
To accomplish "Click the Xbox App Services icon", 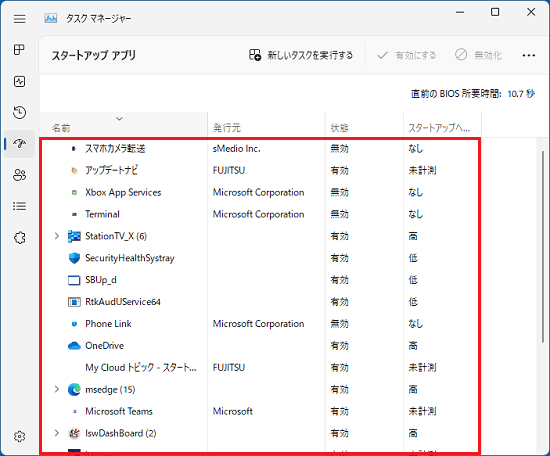I will click(x=74, y=193).
